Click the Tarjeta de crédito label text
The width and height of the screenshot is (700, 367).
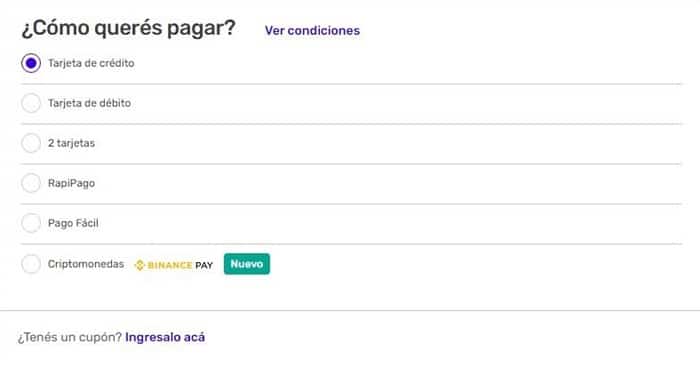click(x=91, y=63)
